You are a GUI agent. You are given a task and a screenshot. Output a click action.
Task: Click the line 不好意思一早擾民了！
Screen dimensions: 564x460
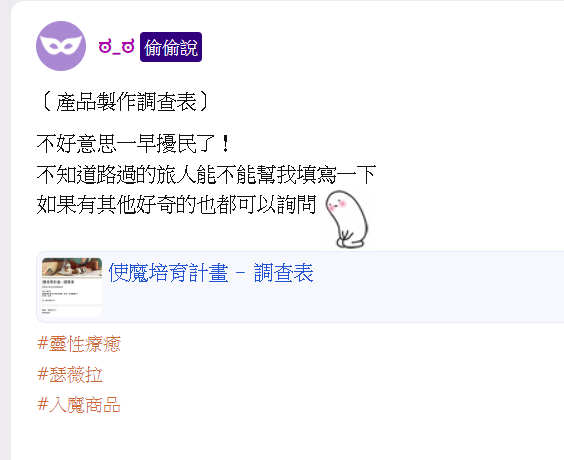(134, 144)
